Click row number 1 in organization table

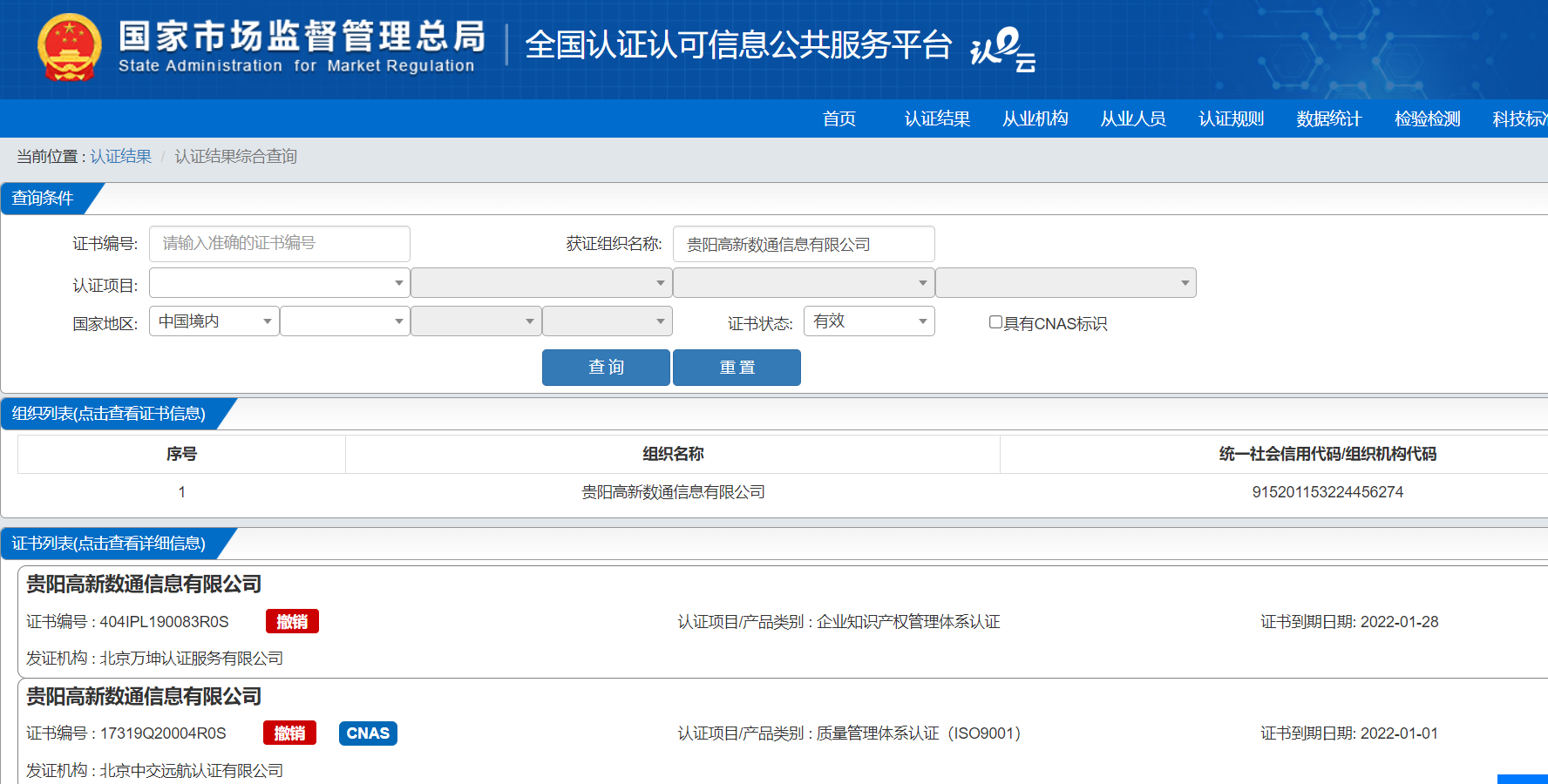(x=181, y=492)
